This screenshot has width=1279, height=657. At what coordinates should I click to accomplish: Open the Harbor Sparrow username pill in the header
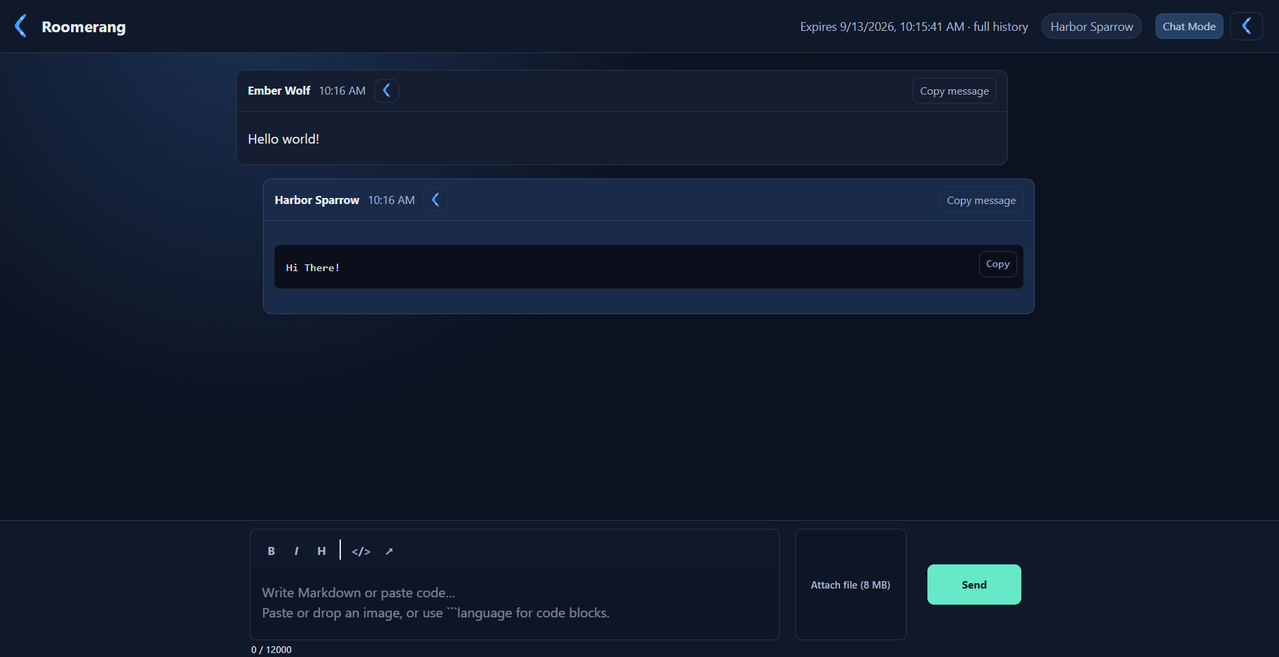[x=1091, y=26]
